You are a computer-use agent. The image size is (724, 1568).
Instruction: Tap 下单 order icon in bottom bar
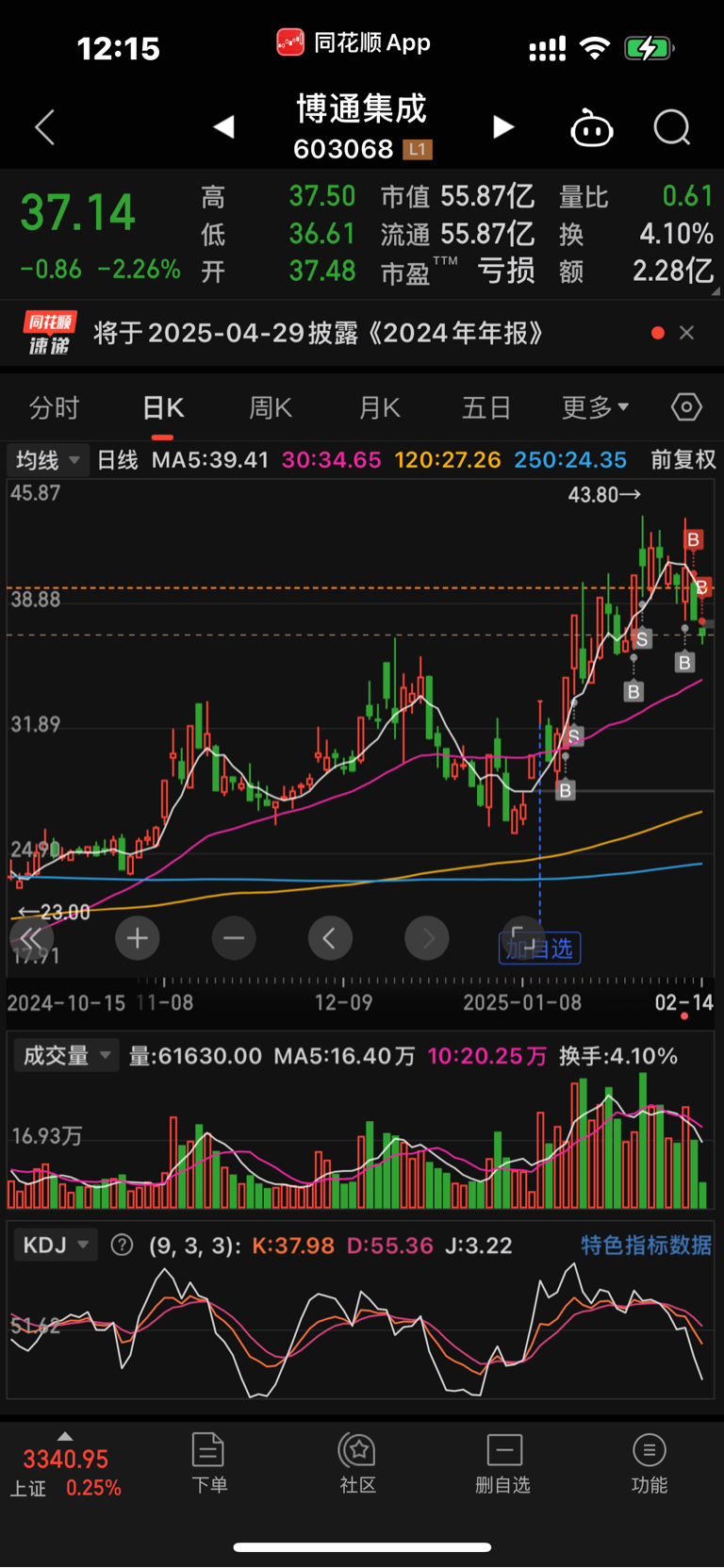(x=208, y=1463)
